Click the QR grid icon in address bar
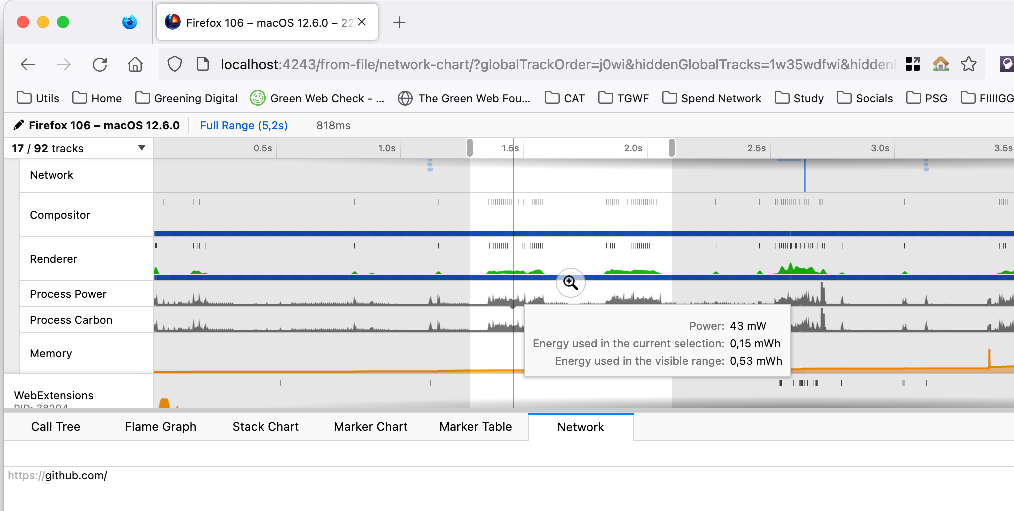 pyautogui.click(x=912, y=64)
